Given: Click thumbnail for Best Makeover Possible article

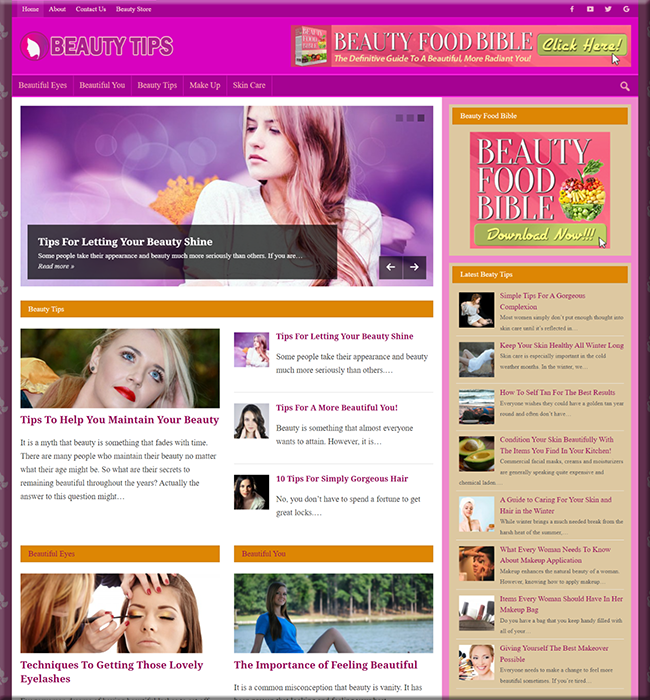Looking at the screenshot, I should coord(476,662).
